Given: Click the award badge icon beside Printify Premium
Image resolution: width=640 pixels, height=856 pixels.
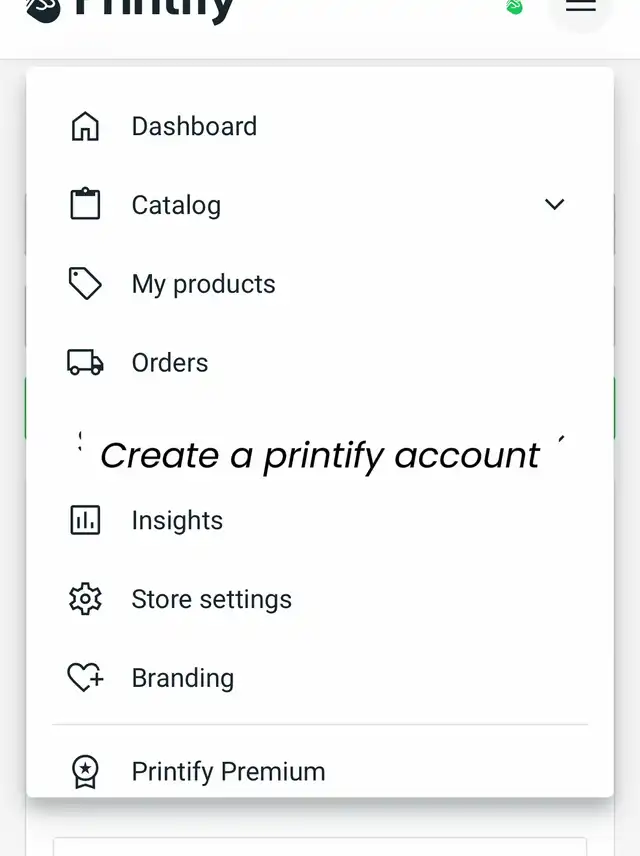Looking at the screenshot, I should click(x=85, y=771).
